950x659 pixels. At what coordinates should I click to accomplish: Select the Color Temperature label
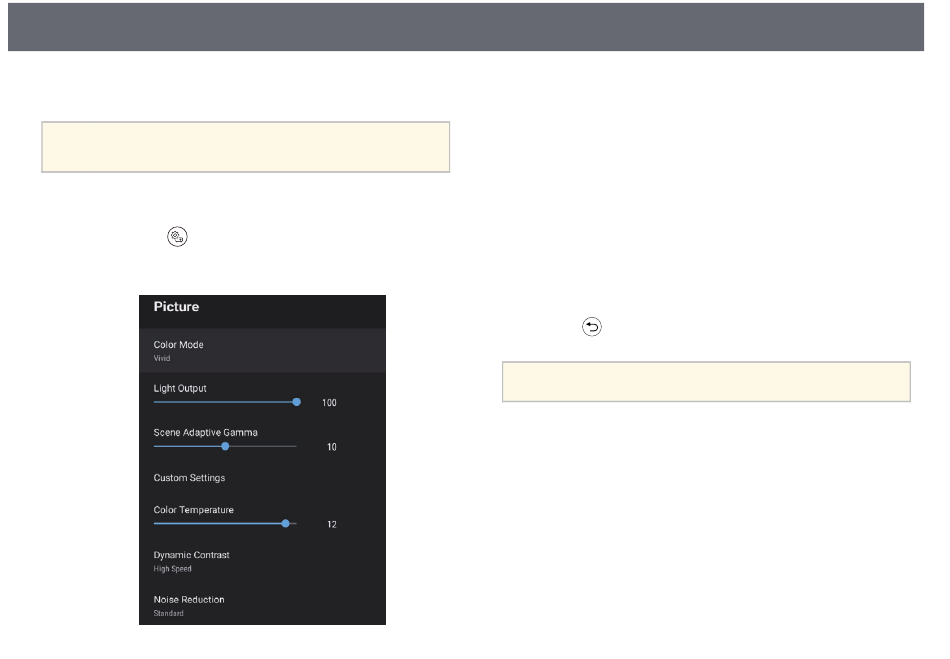[193, 510]
